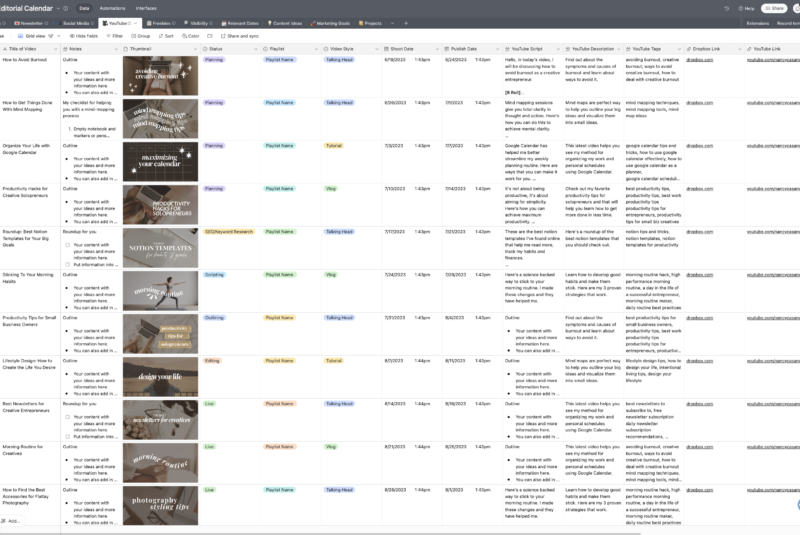Open dropbox.com link in How to Avoid Burnout row

699,60
